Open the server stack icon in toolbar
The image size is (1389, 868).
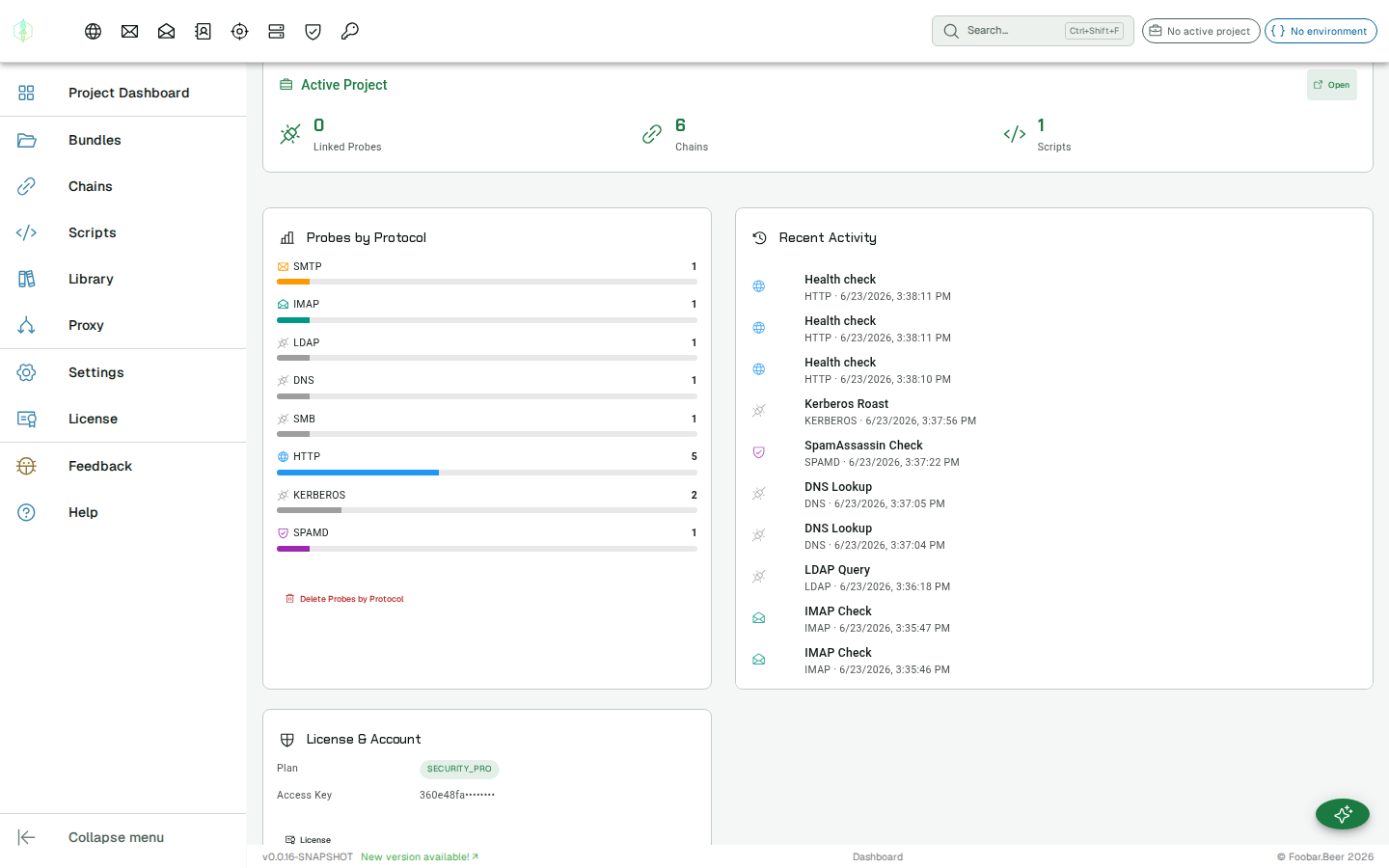point(277,32)
